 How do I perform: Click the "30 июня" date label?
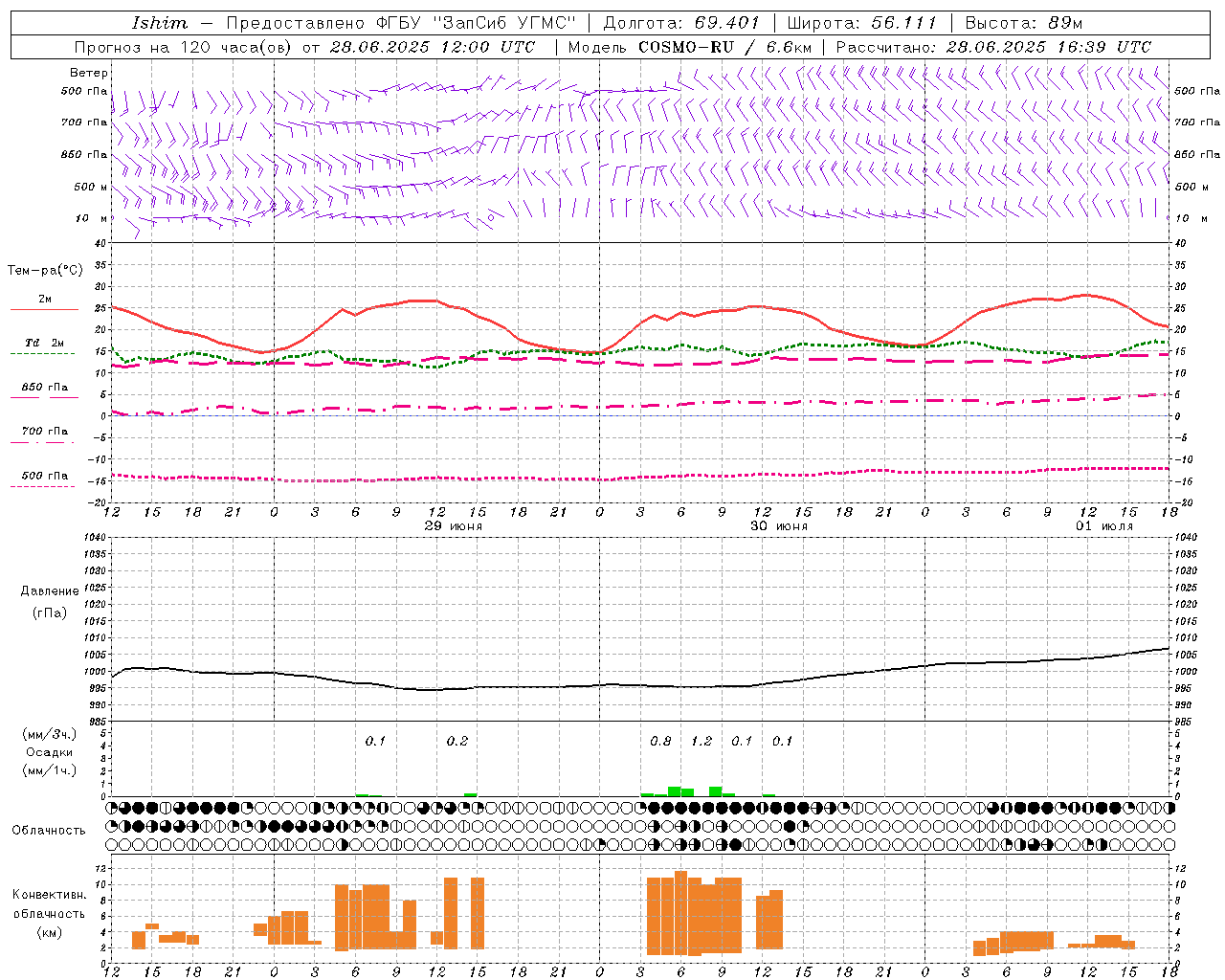click(779, 526)
